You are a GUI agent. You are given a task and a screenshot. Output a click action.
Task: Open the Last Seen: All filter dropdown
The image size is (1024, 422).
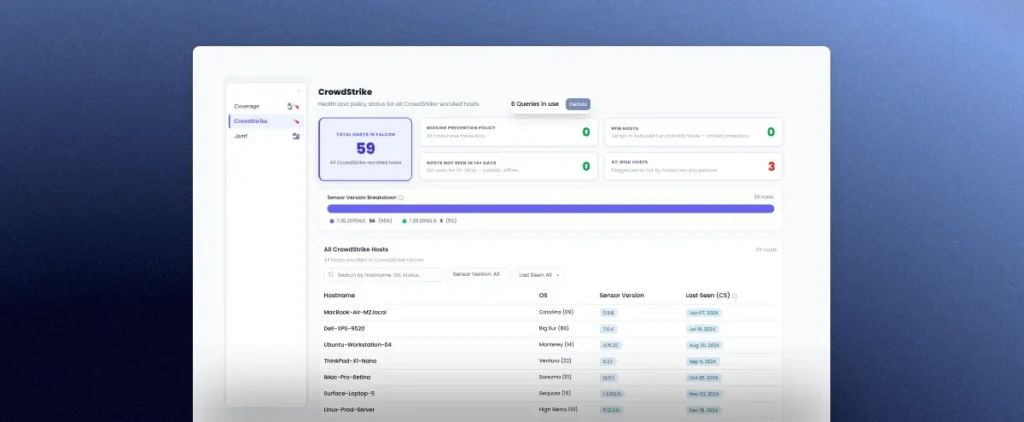pos(539,275)
